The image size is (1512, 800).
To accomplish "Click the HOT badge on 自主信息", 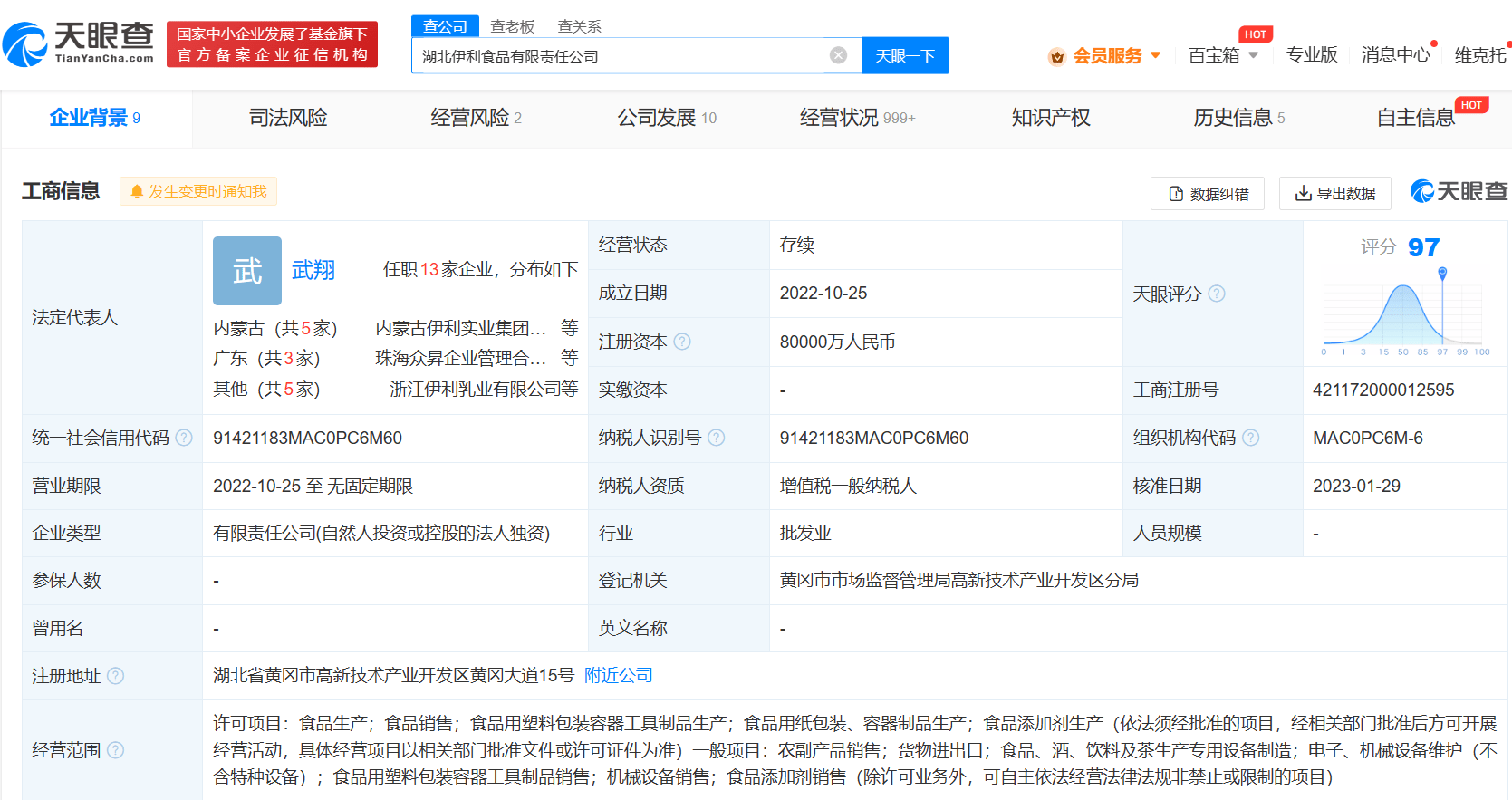I will (x=1471, y=105).
